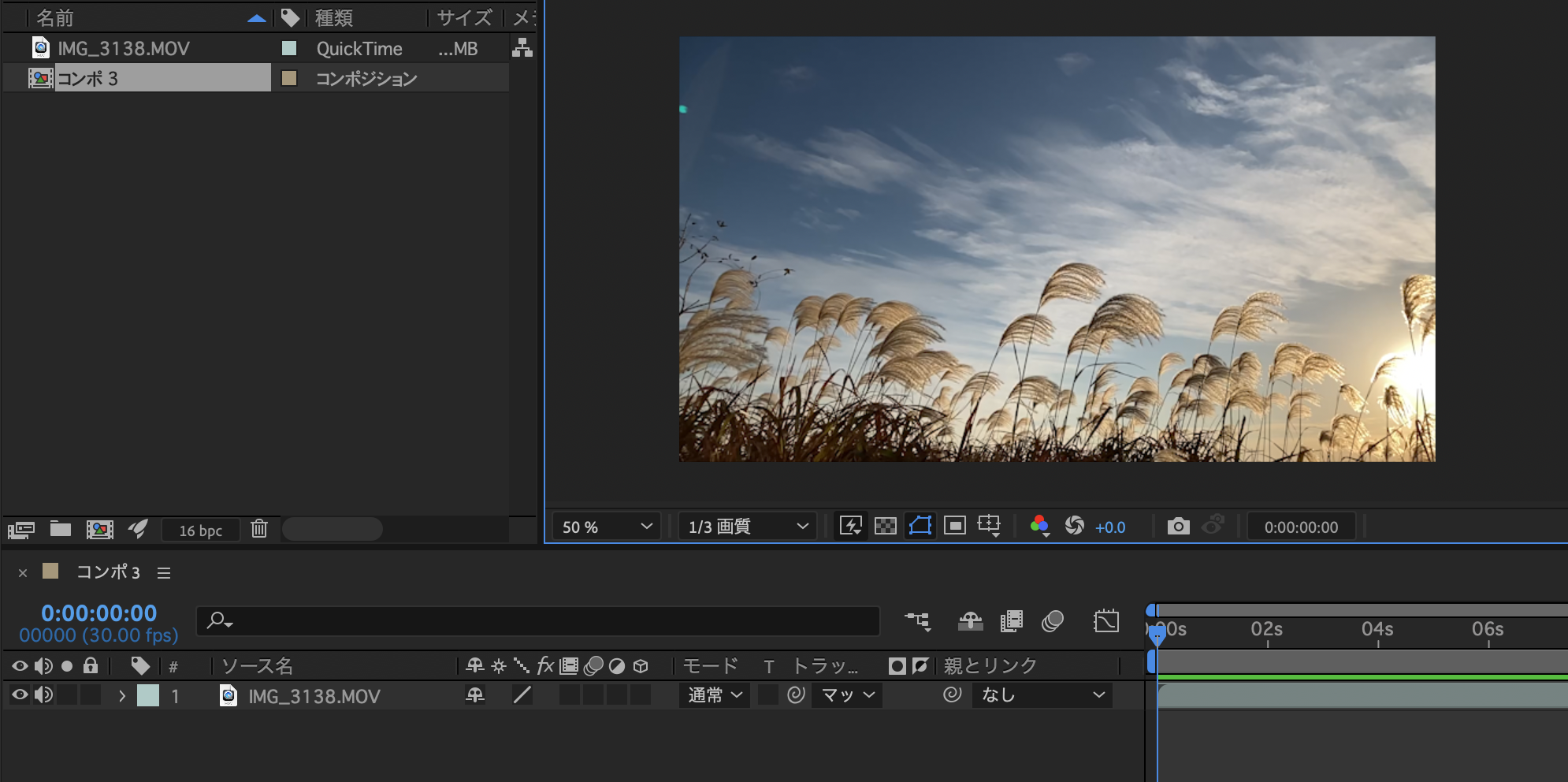Create a new composition from the project panel
Screen dimensions: 1568x782
pyautogui.click(x=100, y=529)
